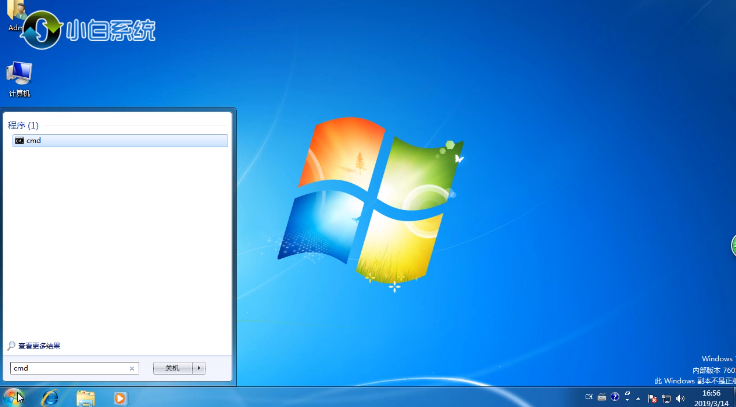Launch Internet Explorer from taskbar
736x407 pixels.
(50, 398)
